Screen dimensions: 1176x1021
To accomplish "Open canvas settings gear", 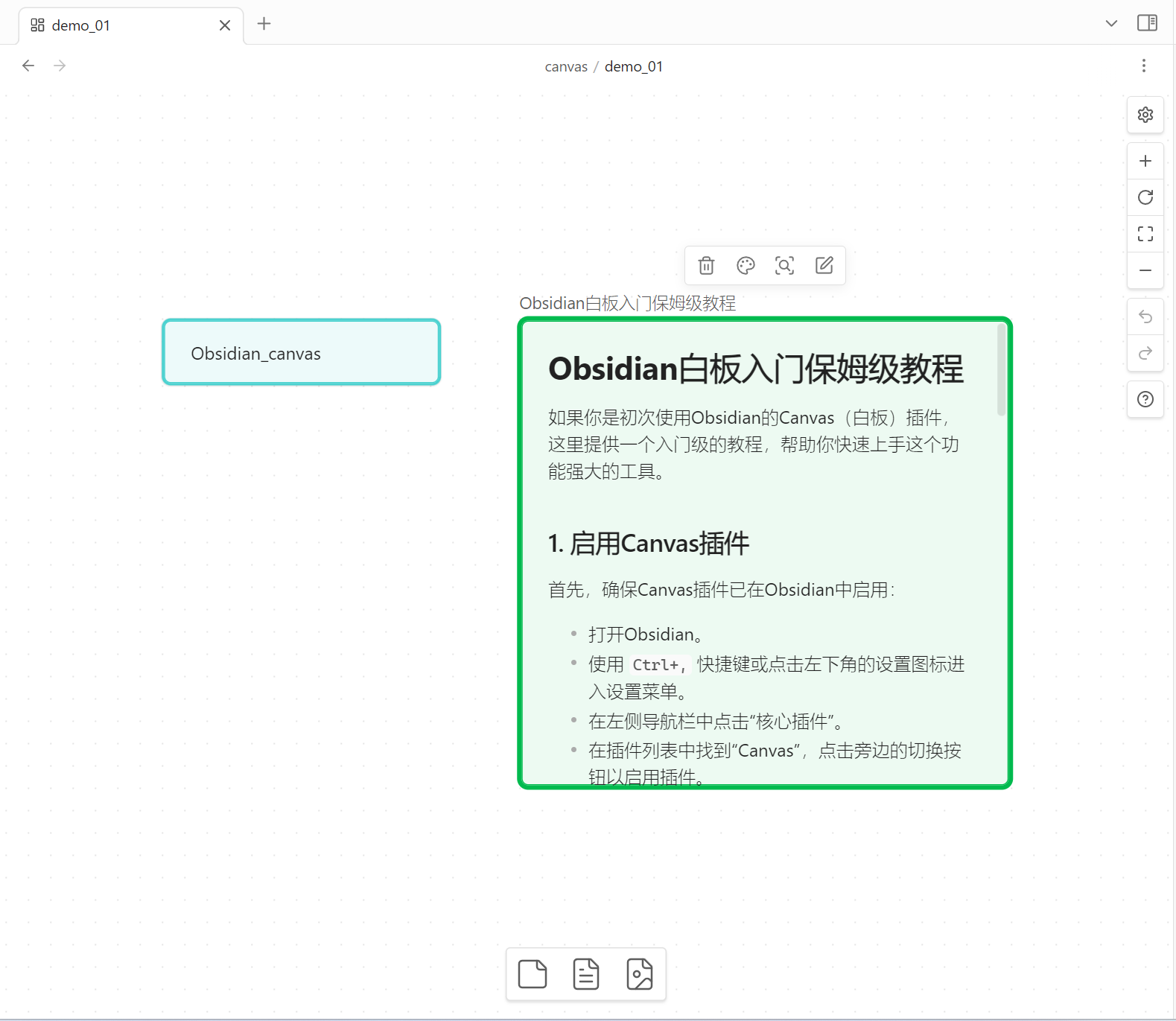I will coord(1145,115).
